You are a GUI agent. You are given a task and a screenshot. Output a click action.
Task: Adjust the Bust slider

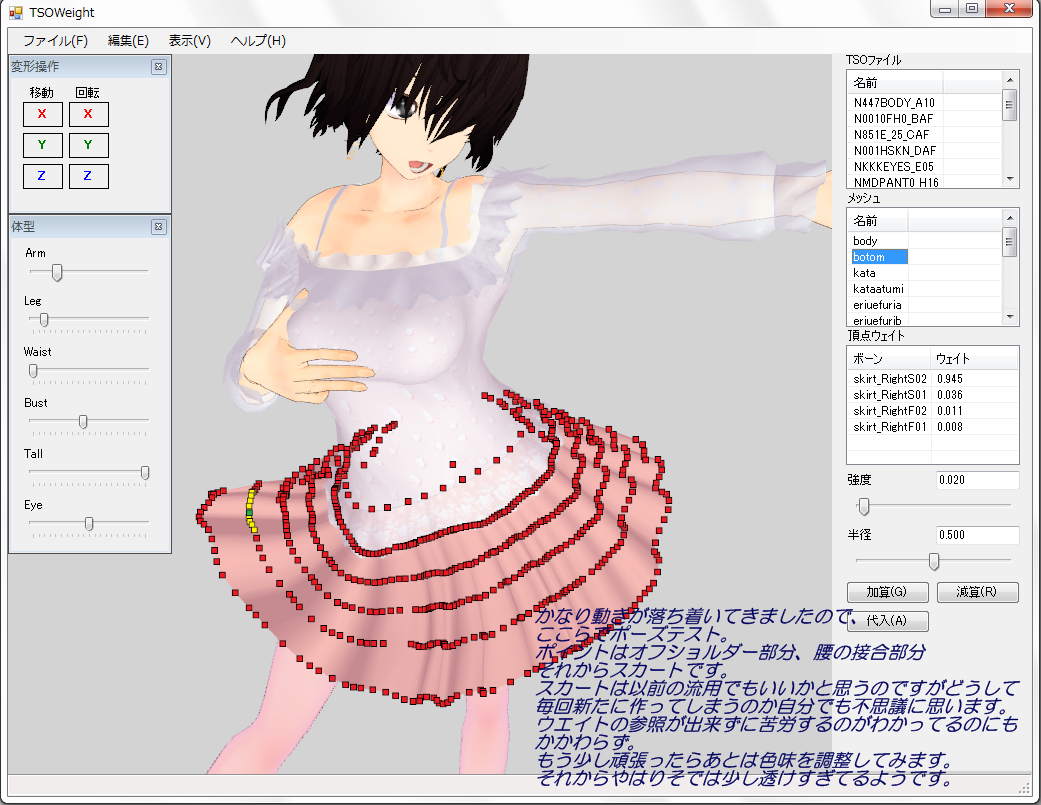click(83, 422)
